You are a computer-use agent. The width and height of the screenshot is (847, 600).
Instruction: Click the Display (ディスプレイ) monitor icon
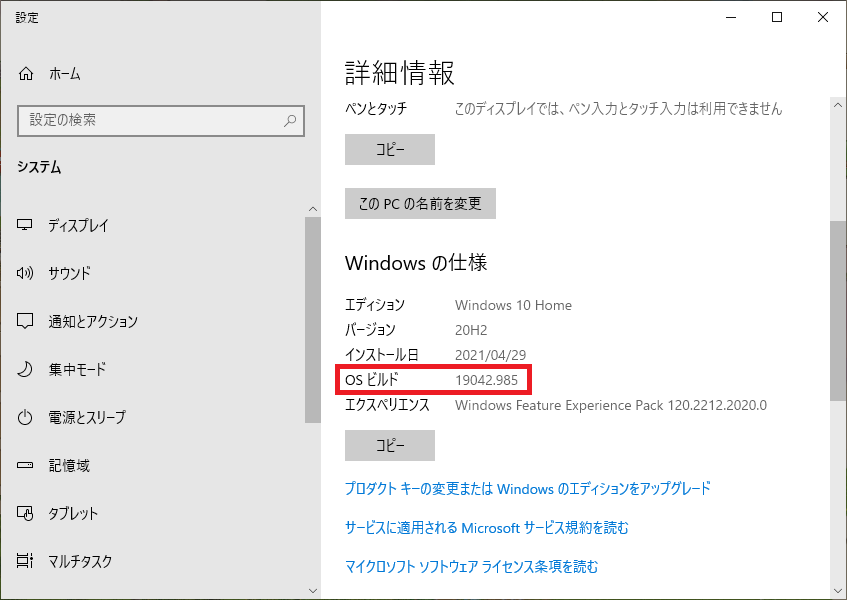(x=25, y=225)
